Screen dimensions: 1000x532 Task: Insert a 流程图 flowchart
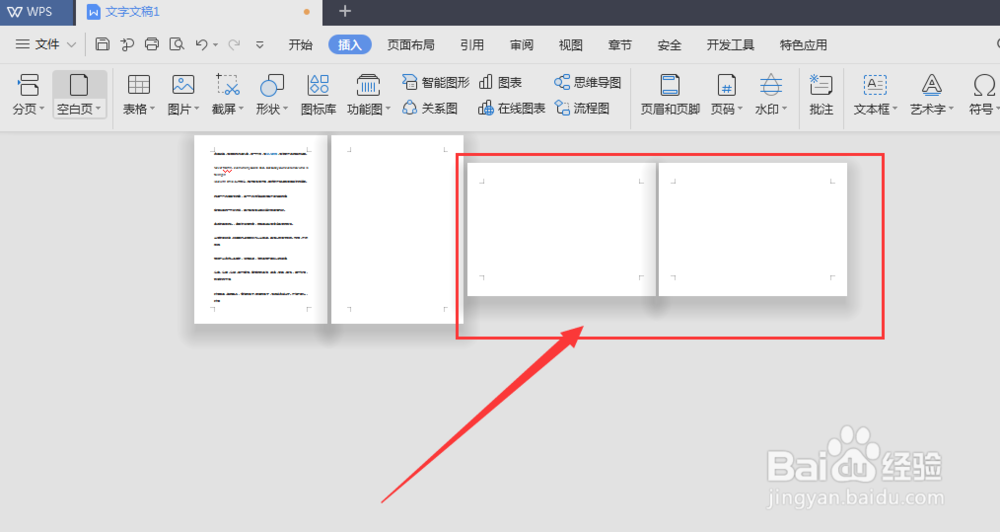coord(582,108)
